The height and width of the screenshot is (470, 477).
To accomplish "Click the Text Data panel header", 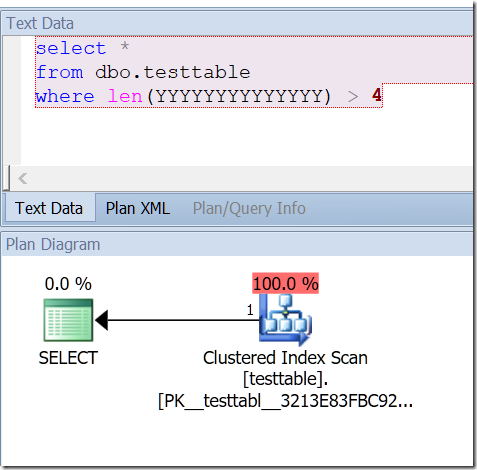I will (40, 23).
